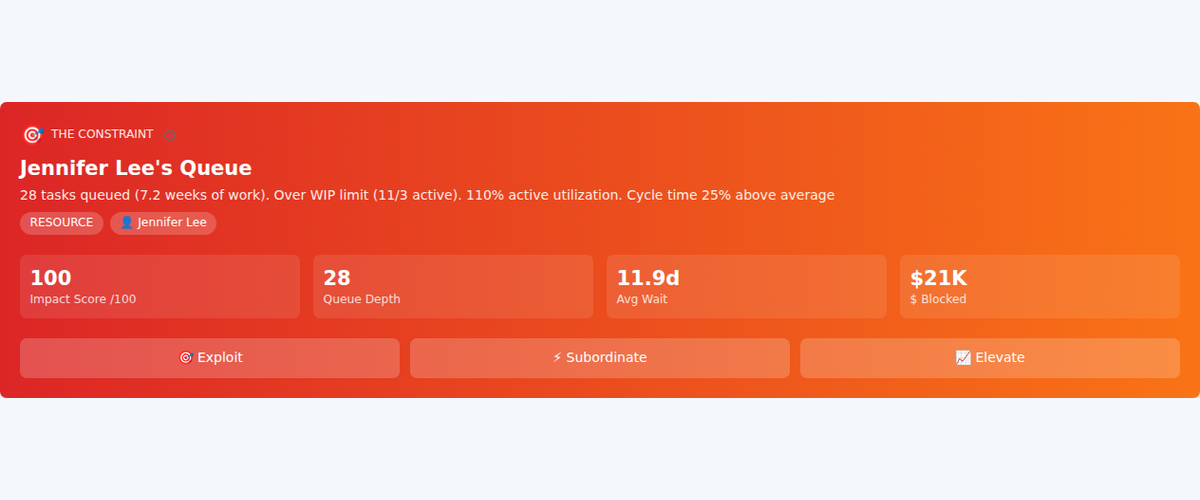Viewport: 1200px width, 500px height.
Task: Click the Jennifer Lee's Queue heading
Action: coord(136,168)
